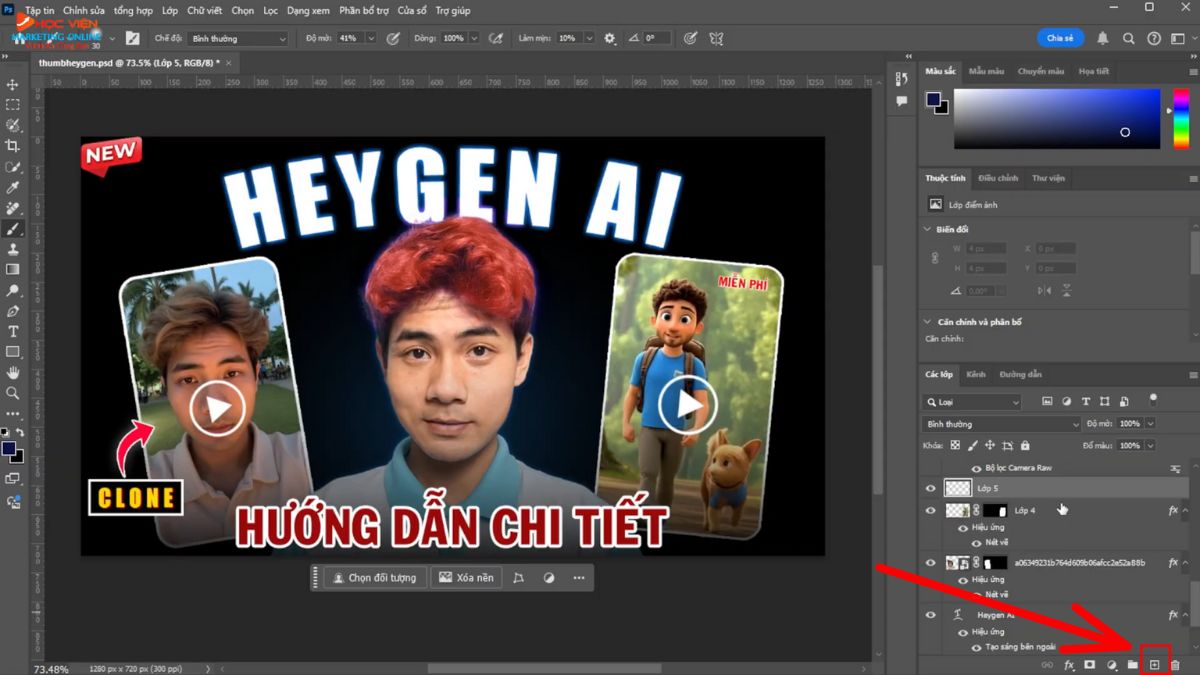Click the color picker field

pyautogui.click(x=1057, y=119)
